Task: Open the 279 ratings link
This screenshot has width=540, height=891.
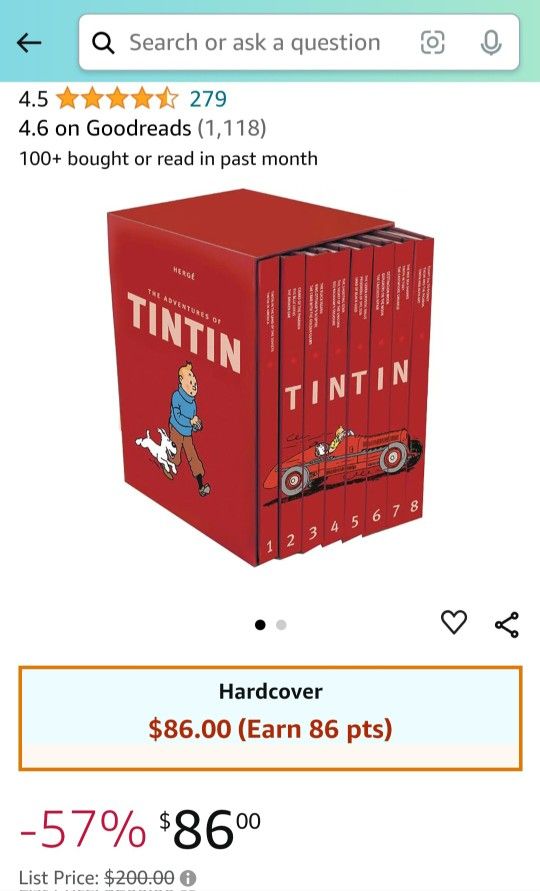Action: [x=208, y=99]
